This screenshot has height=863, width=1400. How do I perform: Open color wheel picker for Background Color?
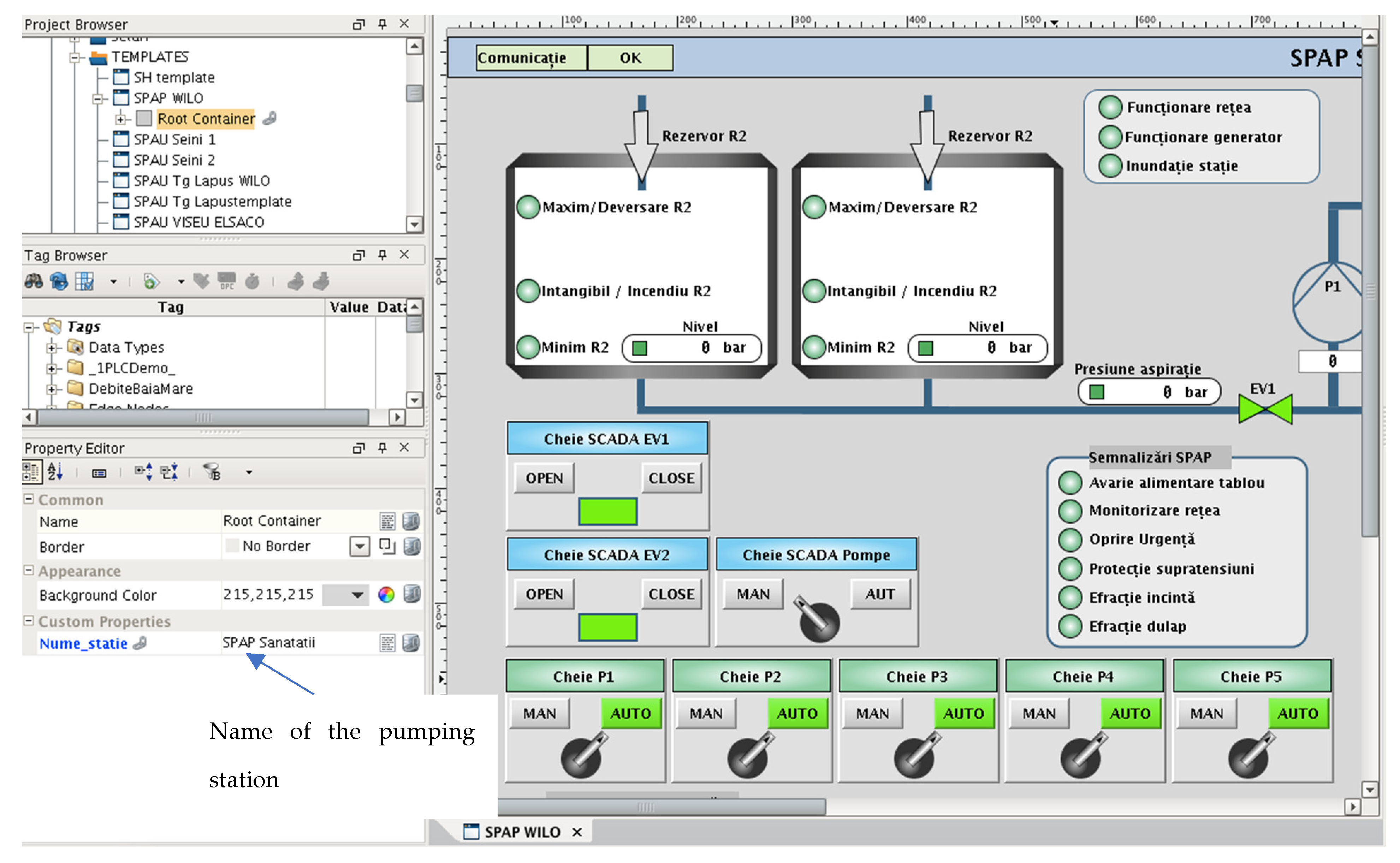point(386,595)
